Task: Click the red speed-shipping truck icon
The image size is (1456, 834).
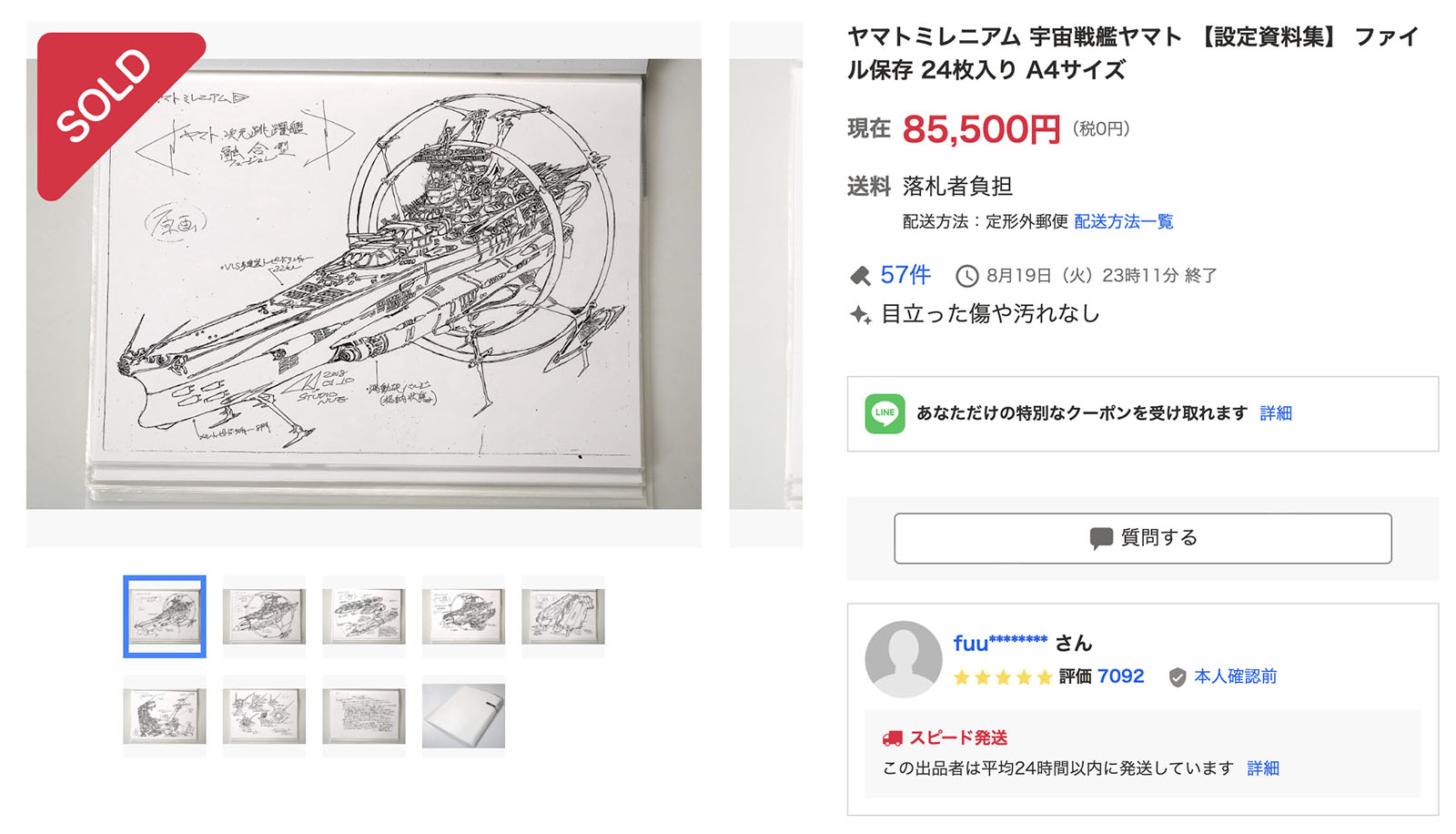Action: [892, 738]
